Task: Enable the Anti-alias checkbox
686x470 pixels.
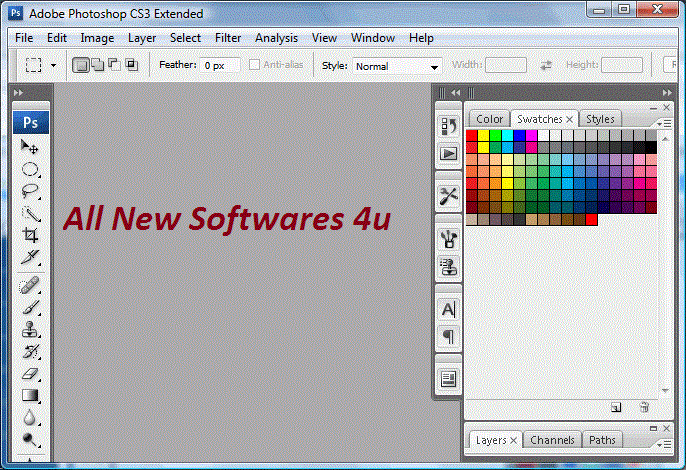Action: [x=254, y=65]
